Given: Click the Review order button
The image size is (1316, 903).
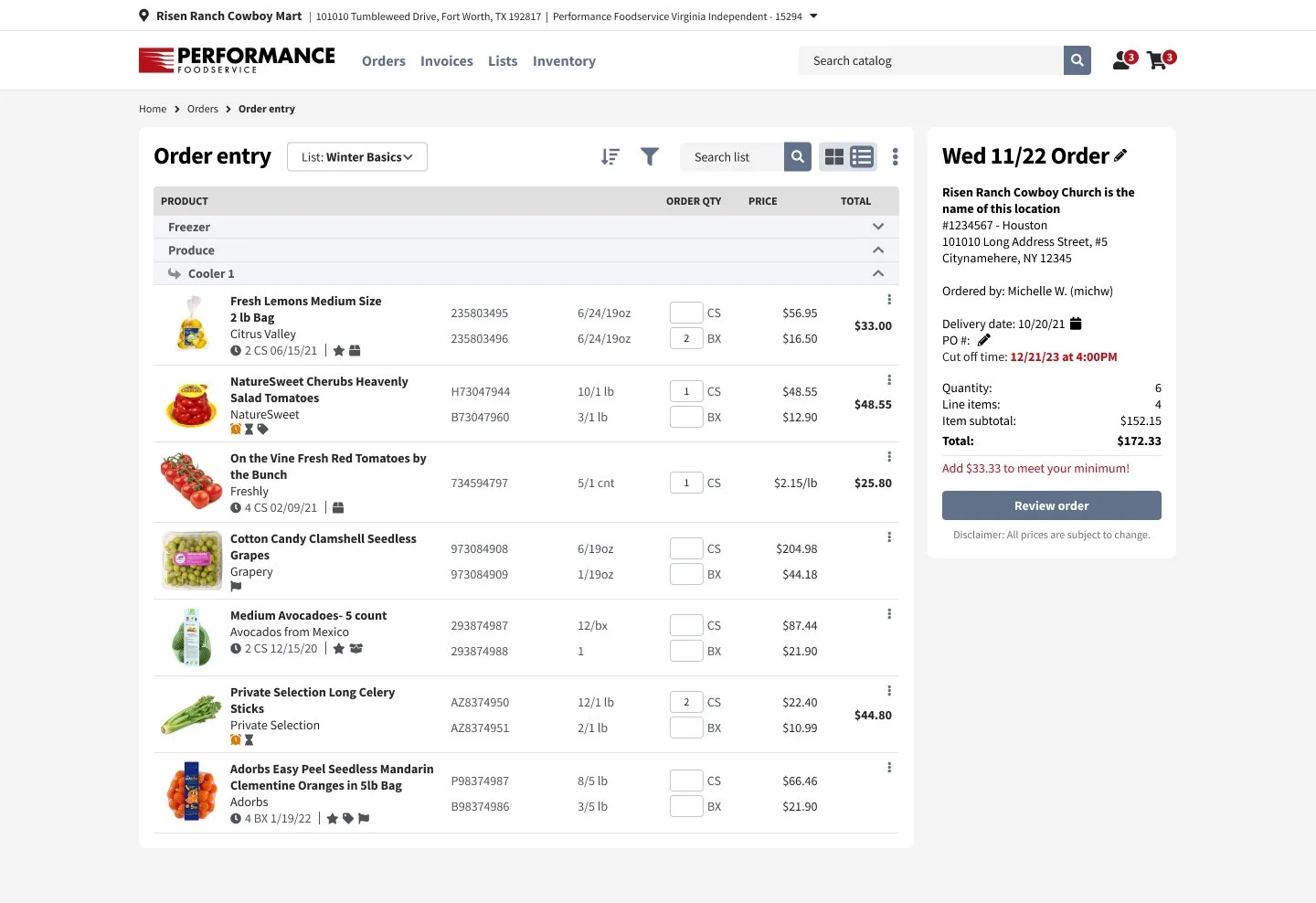Looking at the screenshot, I should pyautogui.click(x=1052, y=505).
